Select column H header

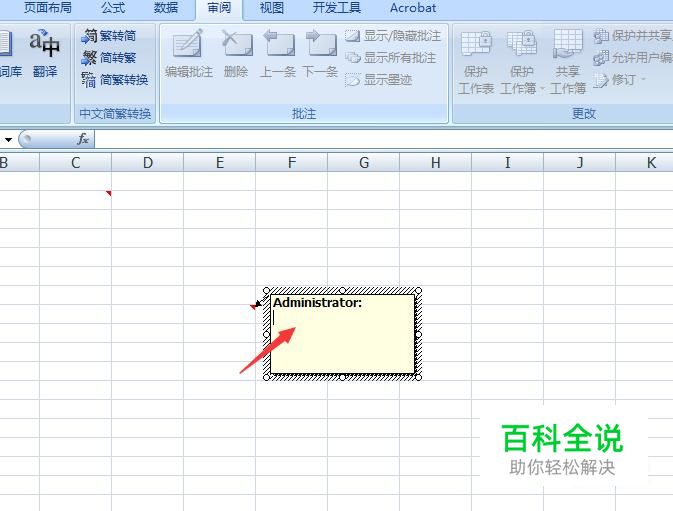[436, 163]
